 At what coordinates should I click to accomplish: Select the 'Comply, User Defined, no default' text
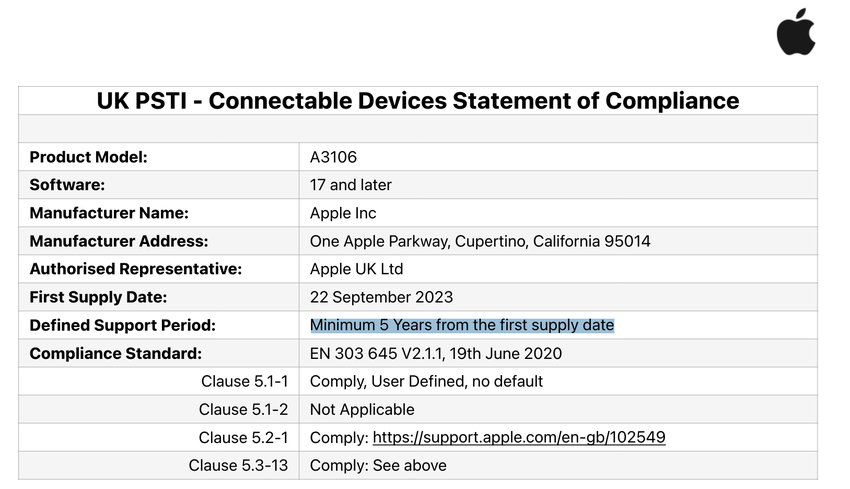tap(426, 381)
